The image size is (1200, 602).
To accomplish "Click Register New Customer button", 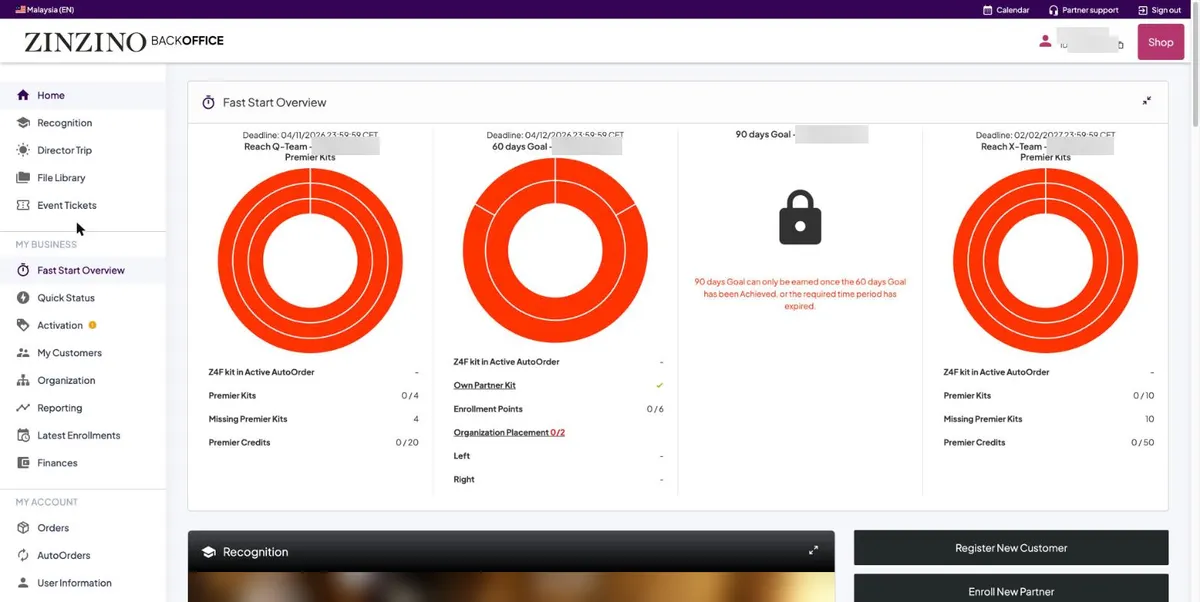I will (1011, 548).
